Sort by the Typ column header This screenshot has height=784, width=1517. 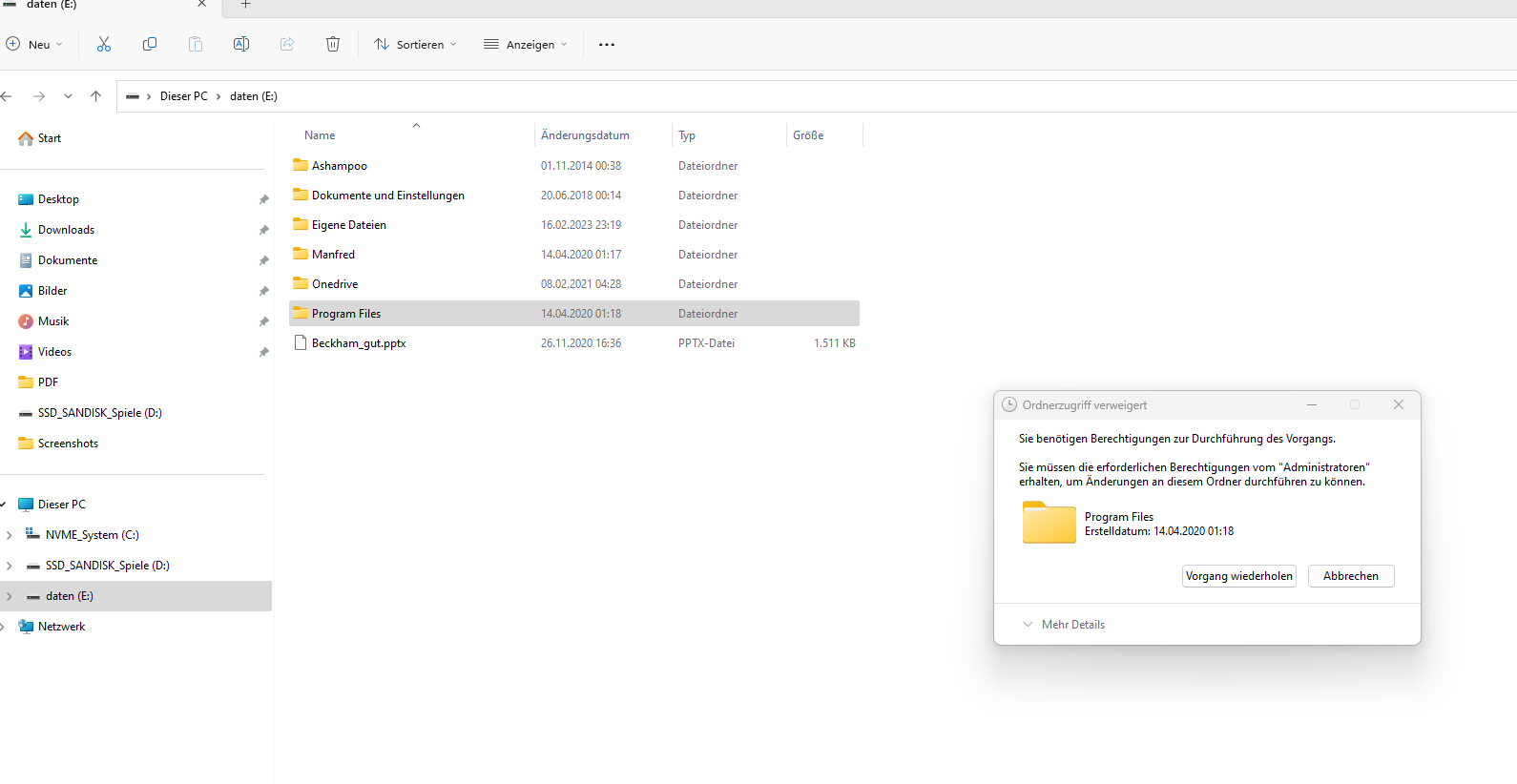tap(687, 135)
